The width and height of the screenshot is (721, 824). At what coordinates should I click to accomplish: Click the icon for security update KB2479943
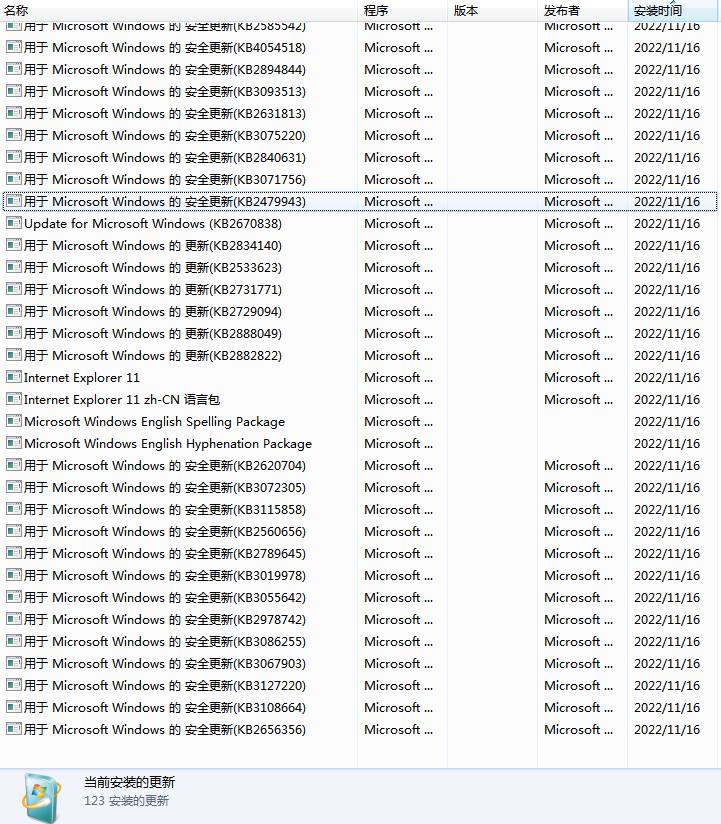point(14,201)
